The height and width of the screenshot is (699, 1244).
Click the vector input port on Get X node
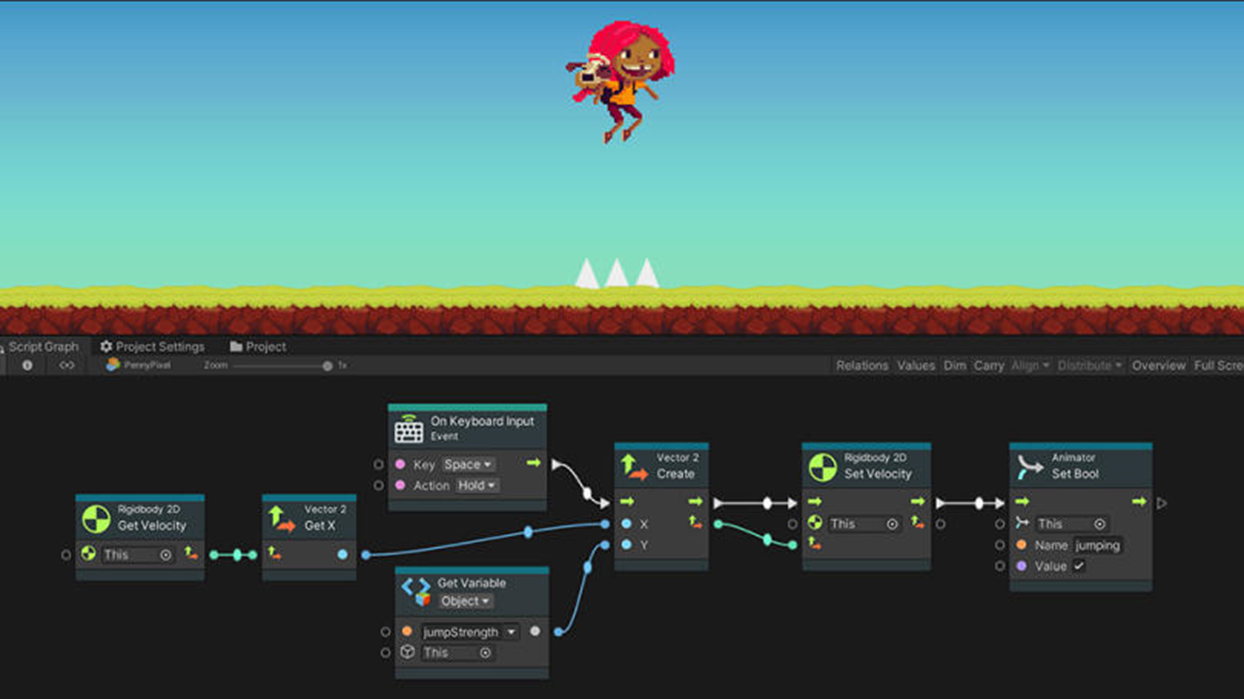(x=275, y=553)
